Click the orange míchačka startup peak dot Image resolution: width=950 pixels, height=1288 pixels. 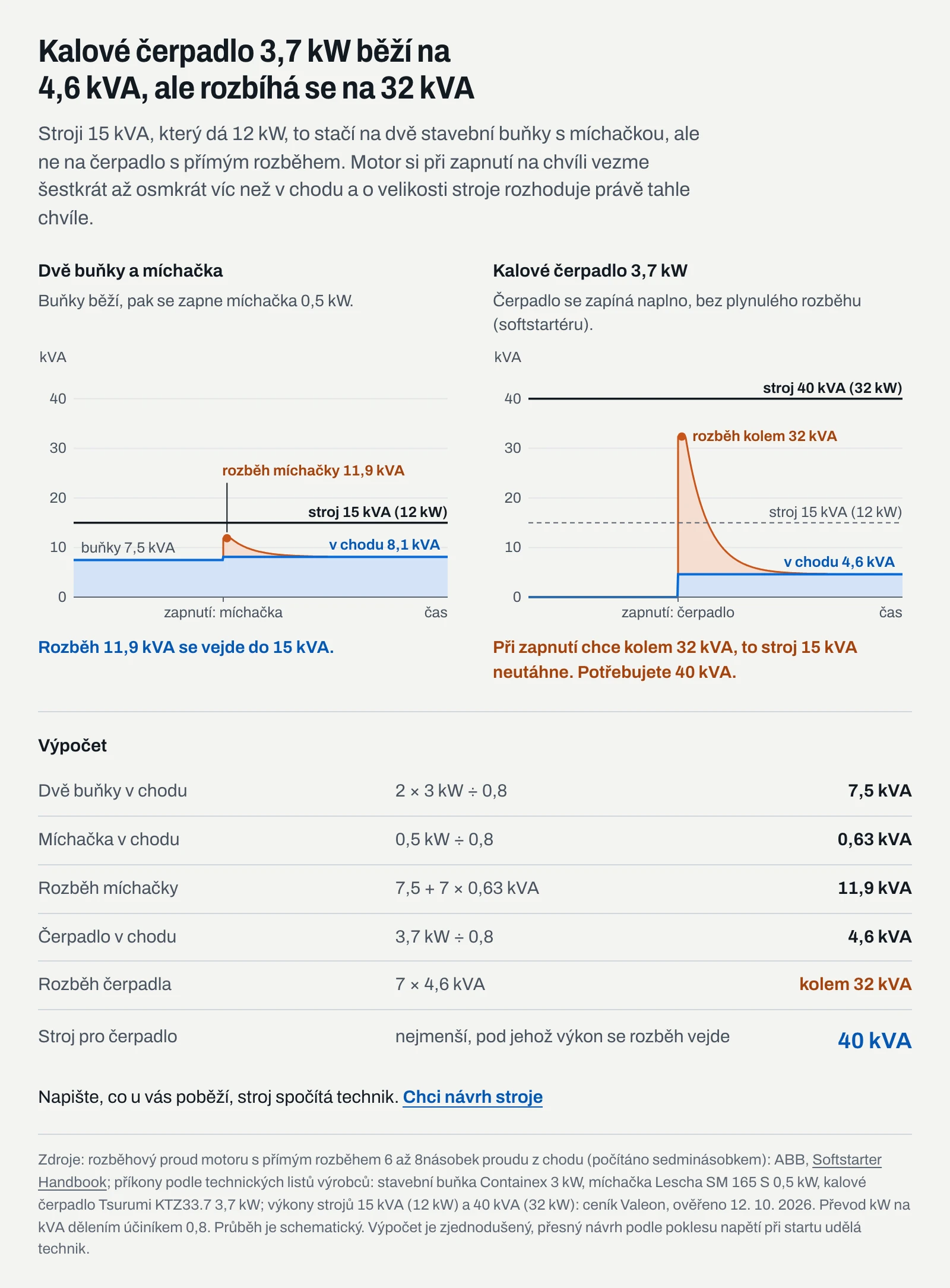(x=227, y=538)
